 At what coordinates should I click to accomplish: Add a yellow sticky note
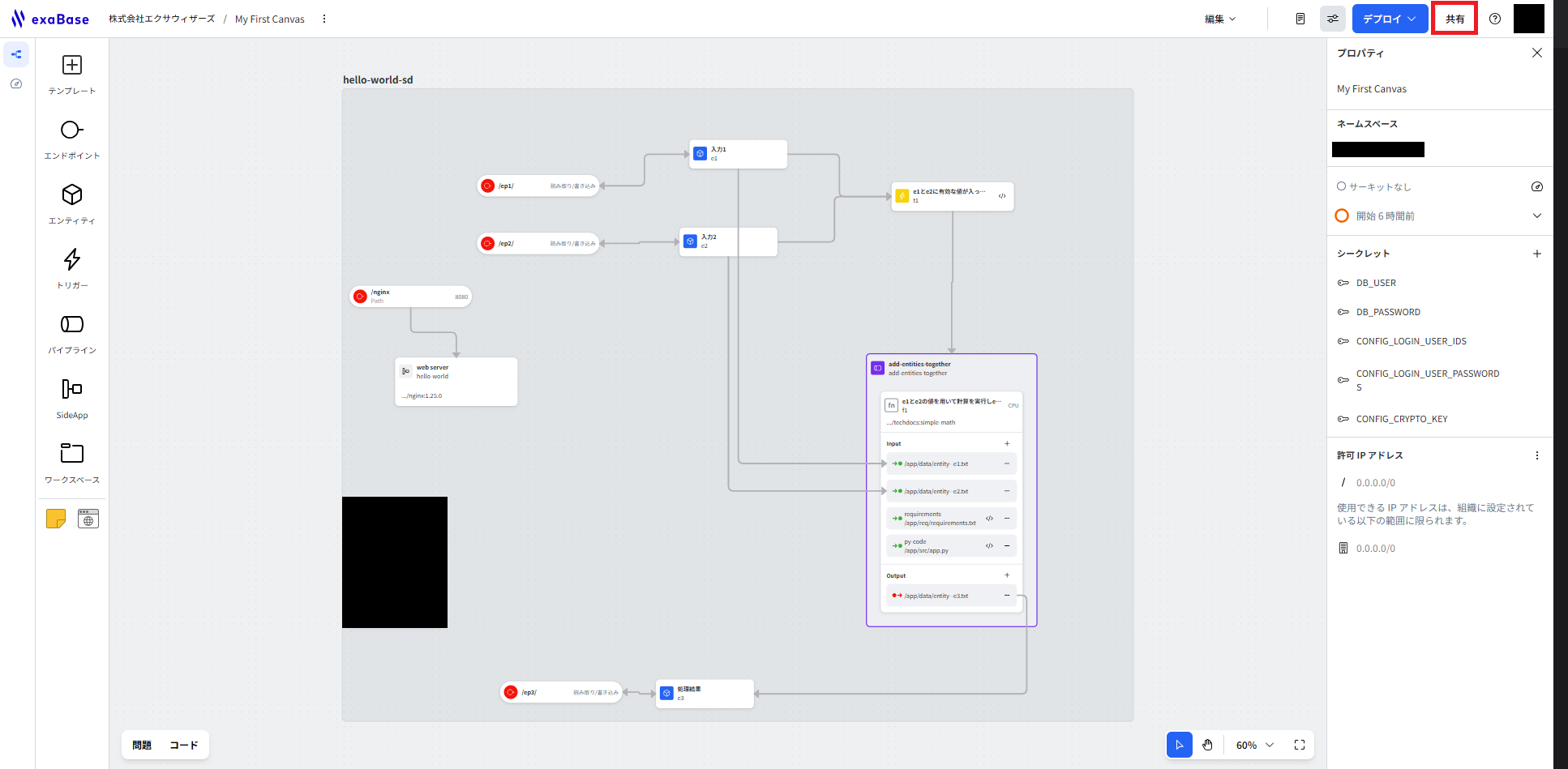[56, 519]
